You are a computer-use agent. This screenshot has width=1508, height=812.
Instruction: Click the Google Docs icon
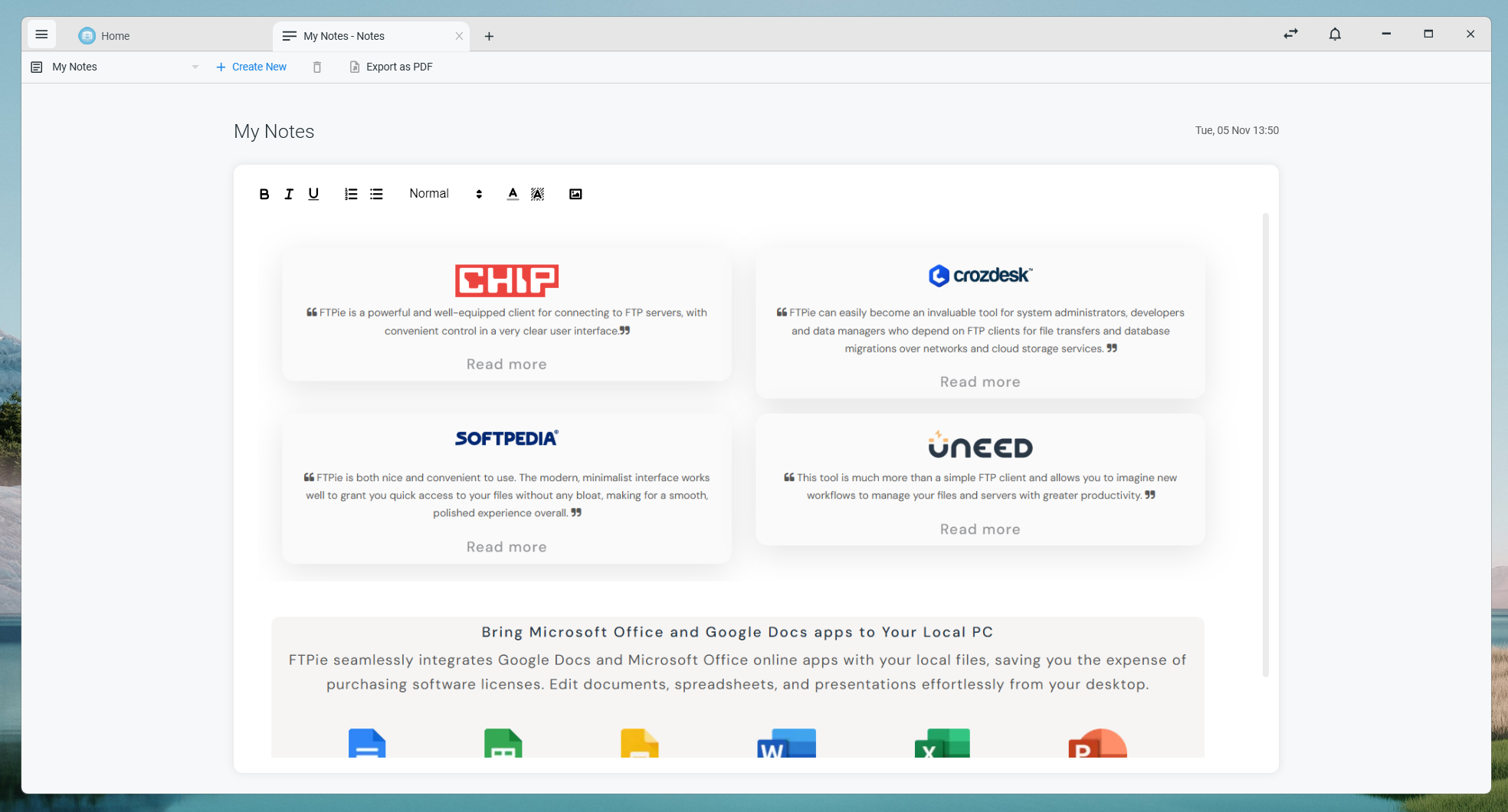[367, 743]
